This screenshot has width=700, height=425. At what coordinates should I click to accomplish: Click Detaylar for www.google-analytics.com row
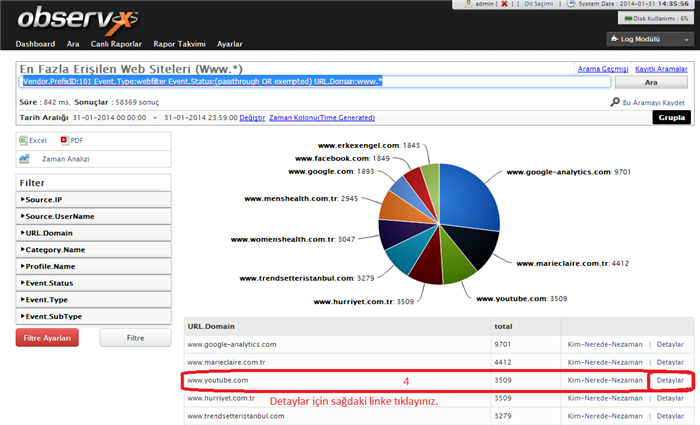[x=670, y=344]
